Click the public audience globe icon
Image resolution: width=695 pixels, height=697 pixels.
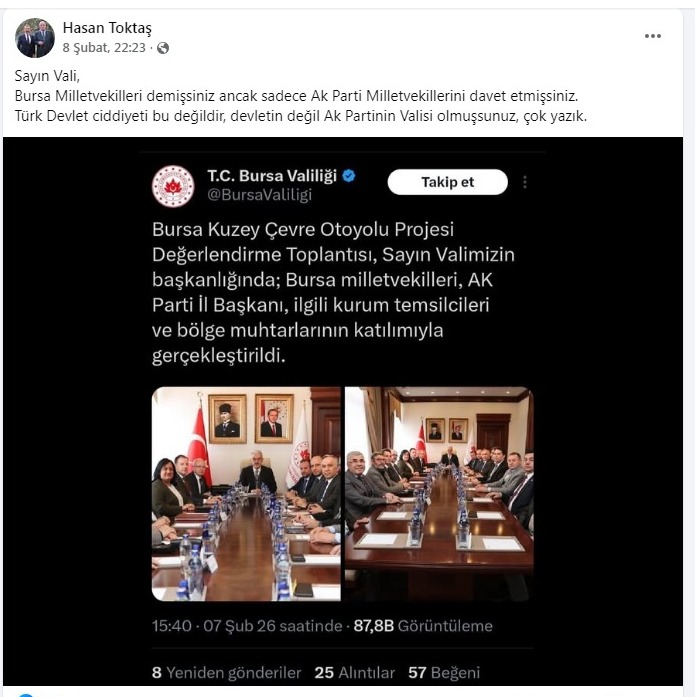(x=163, y=48)
